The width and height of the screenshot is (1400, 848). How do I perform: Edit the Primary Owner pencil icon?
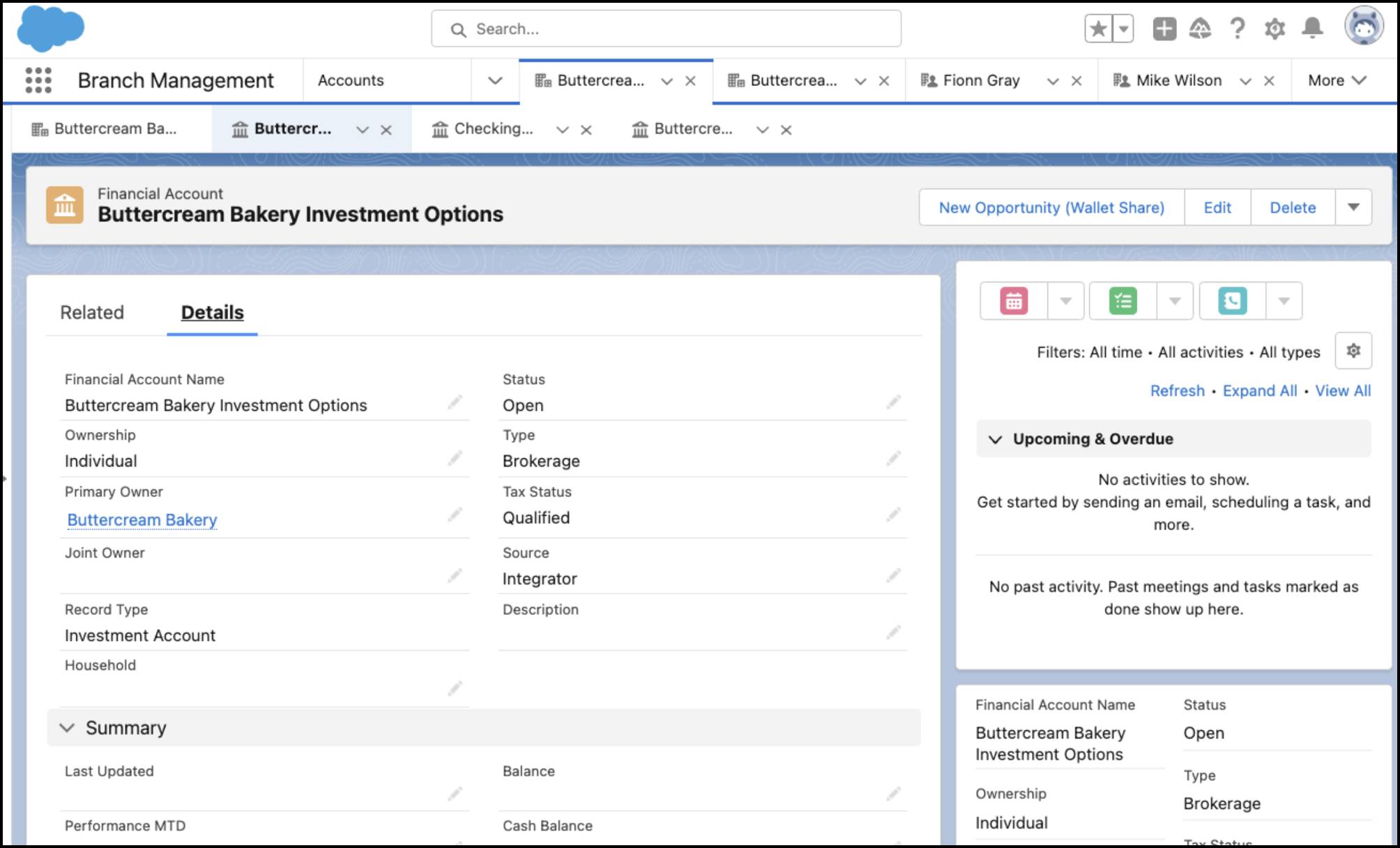[x=455, y=515]
